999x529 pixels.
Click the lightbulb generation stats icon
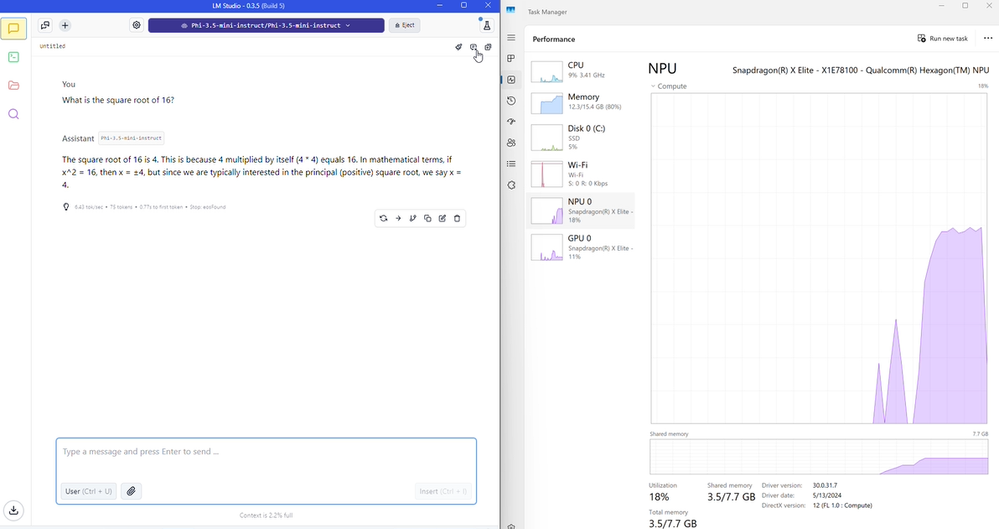66,207
